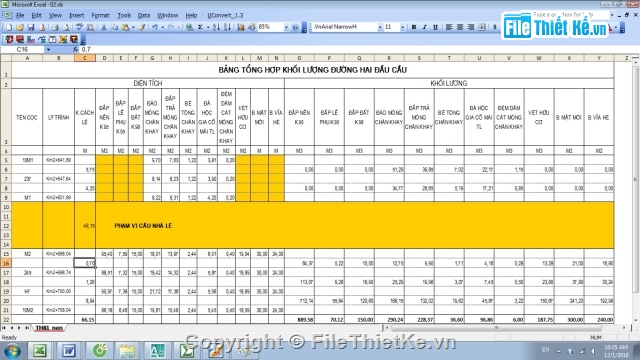Click the total cell 240,00
This screenshot has width=640, height=360.
[599, 319]
